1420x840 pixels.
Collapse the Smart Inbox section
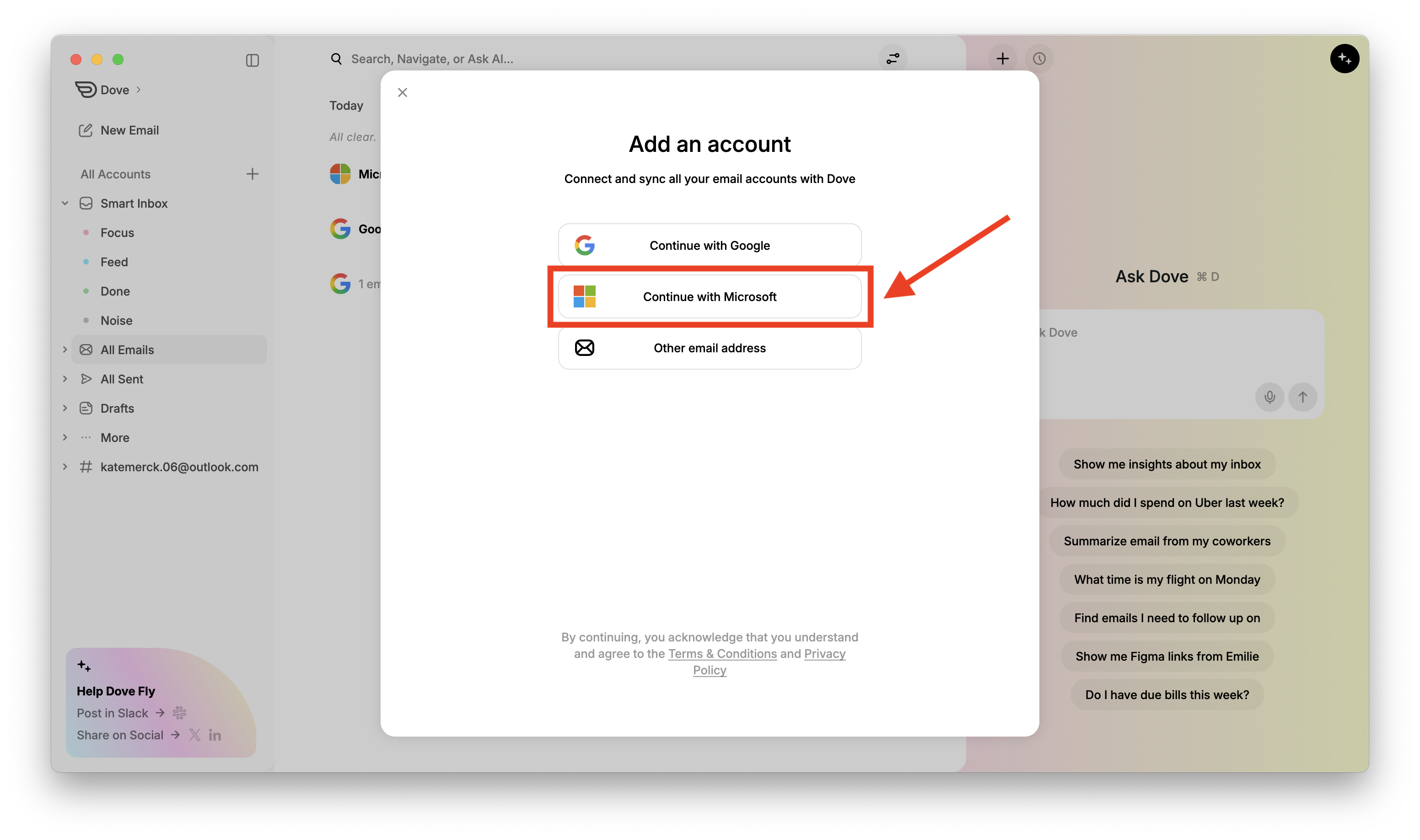coord(65,203)
